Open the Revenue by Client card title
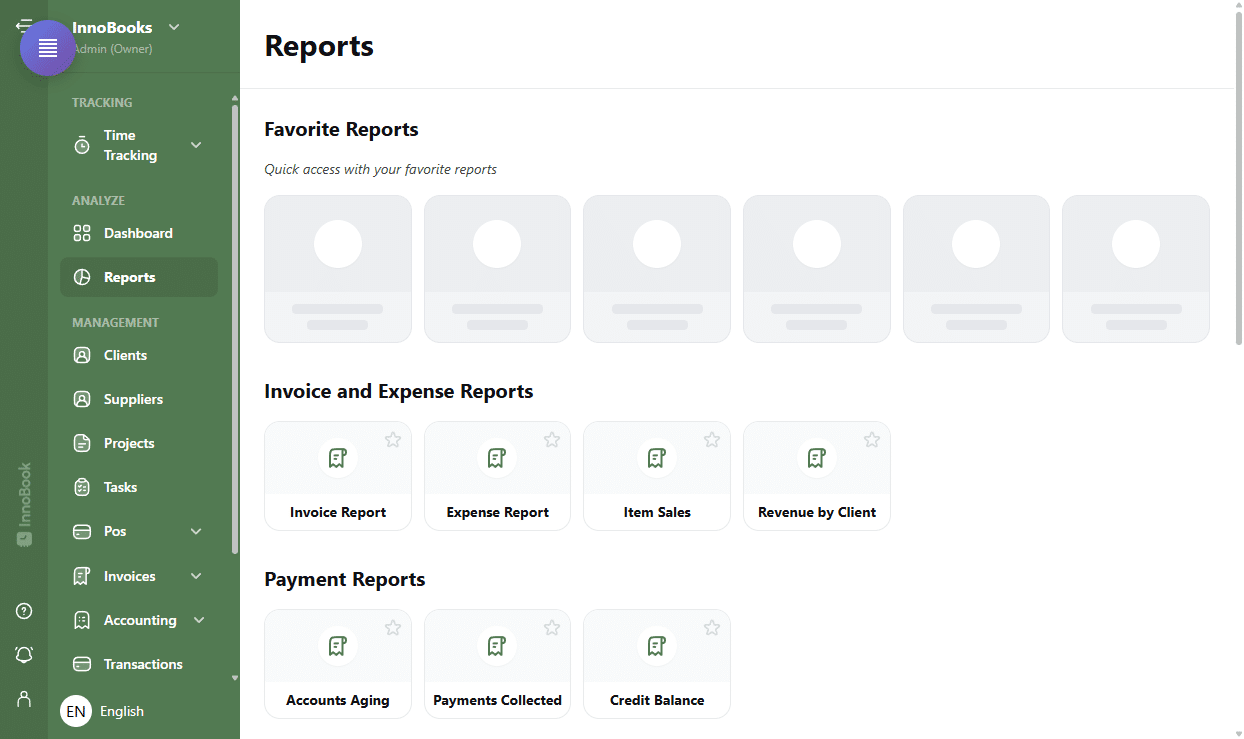The width and height of the screenshot is (1244, 739). click(817, 512)
